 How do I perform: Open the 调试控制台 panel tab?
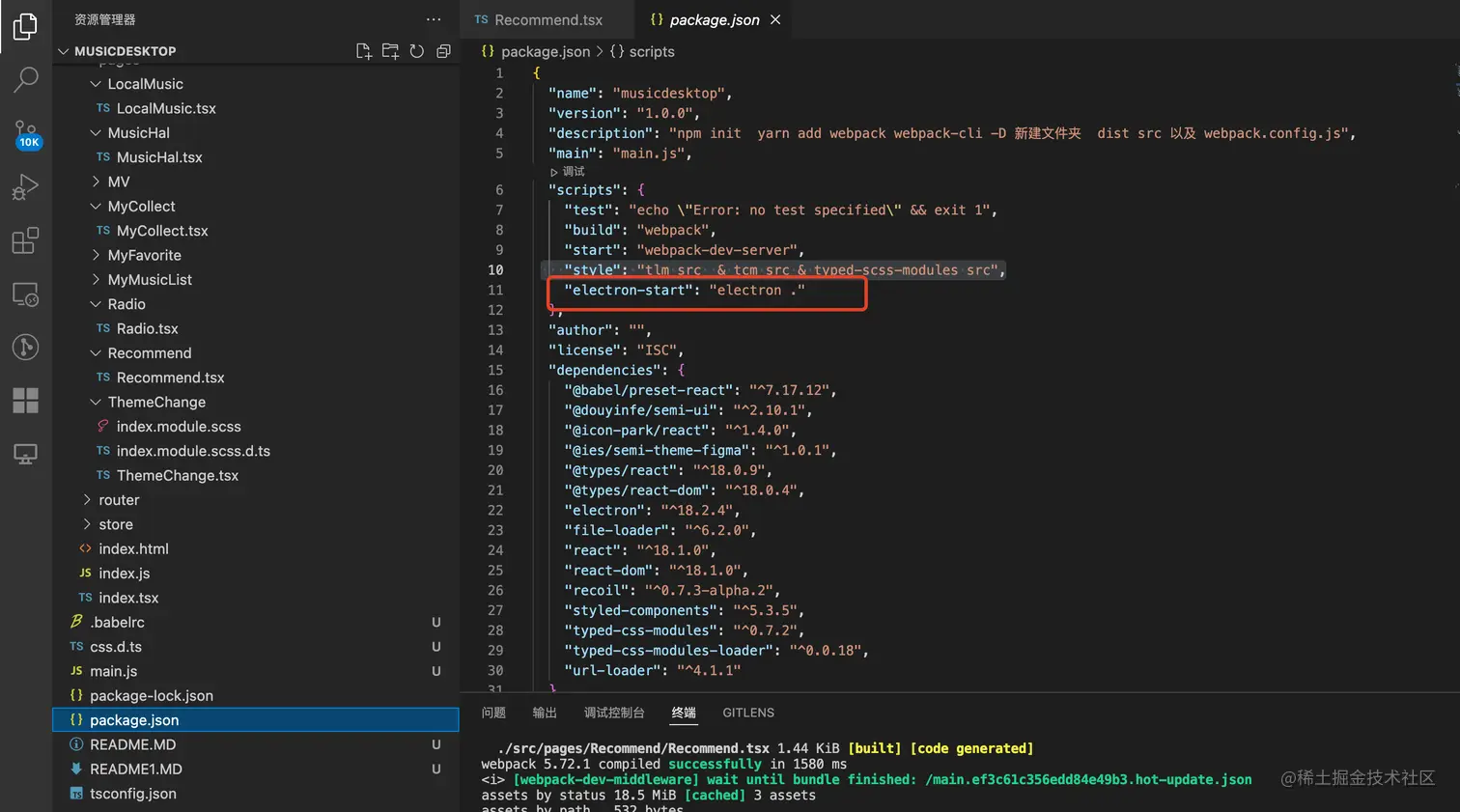614,713
